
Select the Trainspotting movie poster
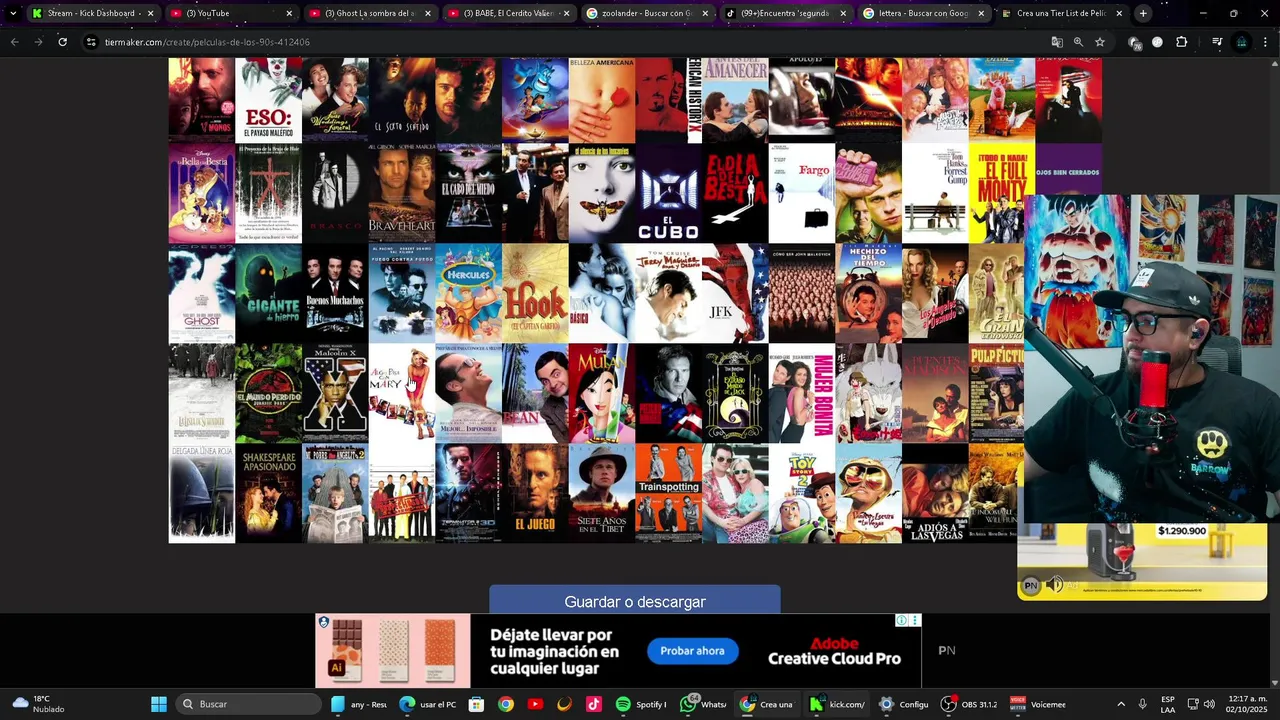pyautogui.click(x=669, y=493)
